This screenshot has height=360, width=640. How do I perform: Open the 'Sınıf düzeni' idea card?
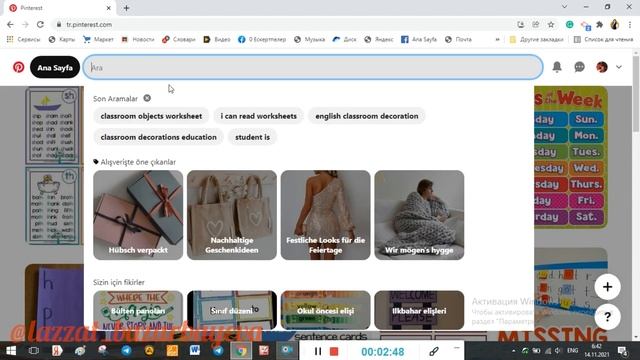pyautogui.click(x=232, y=310)
